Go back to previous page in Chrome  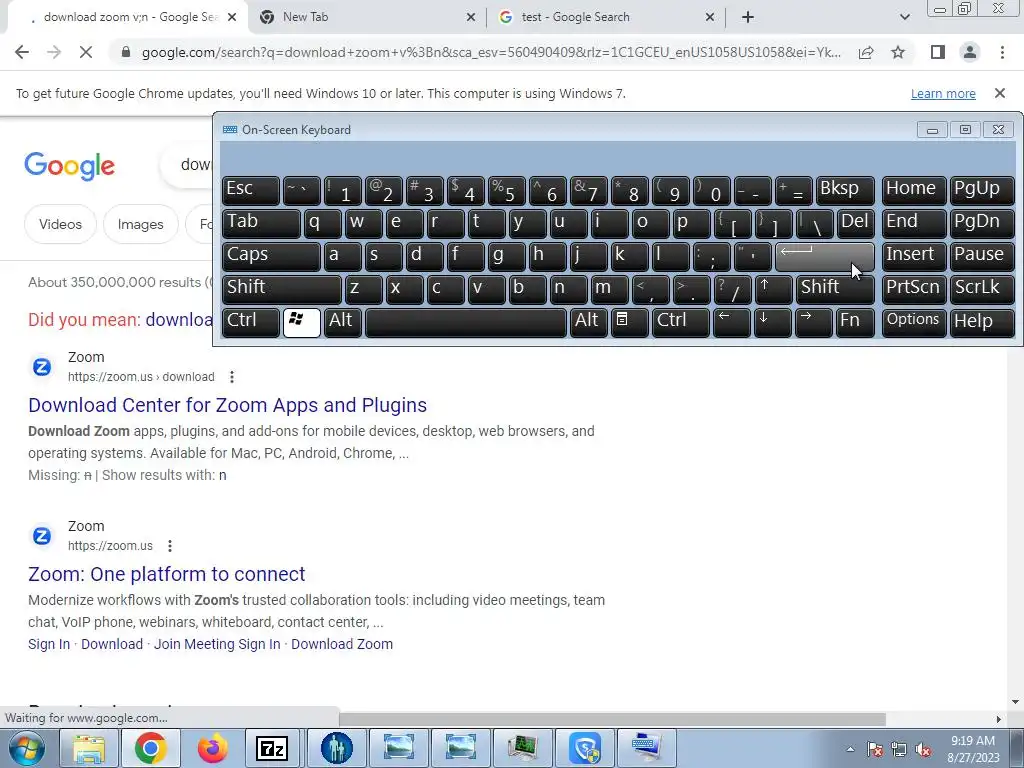[x=22, y=52]
